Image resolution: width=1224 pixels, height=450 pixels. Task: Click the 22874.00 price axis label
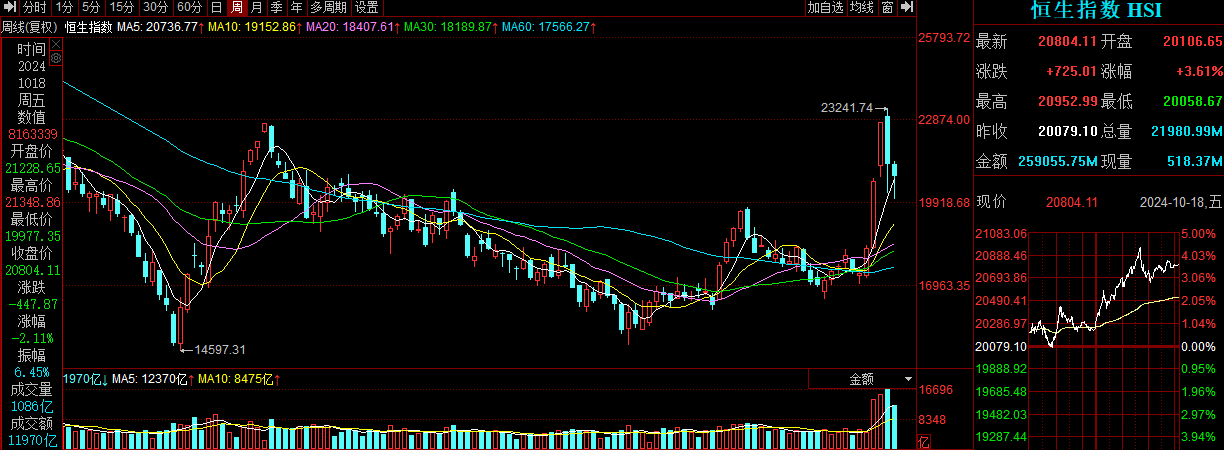[x=944, y=120]
